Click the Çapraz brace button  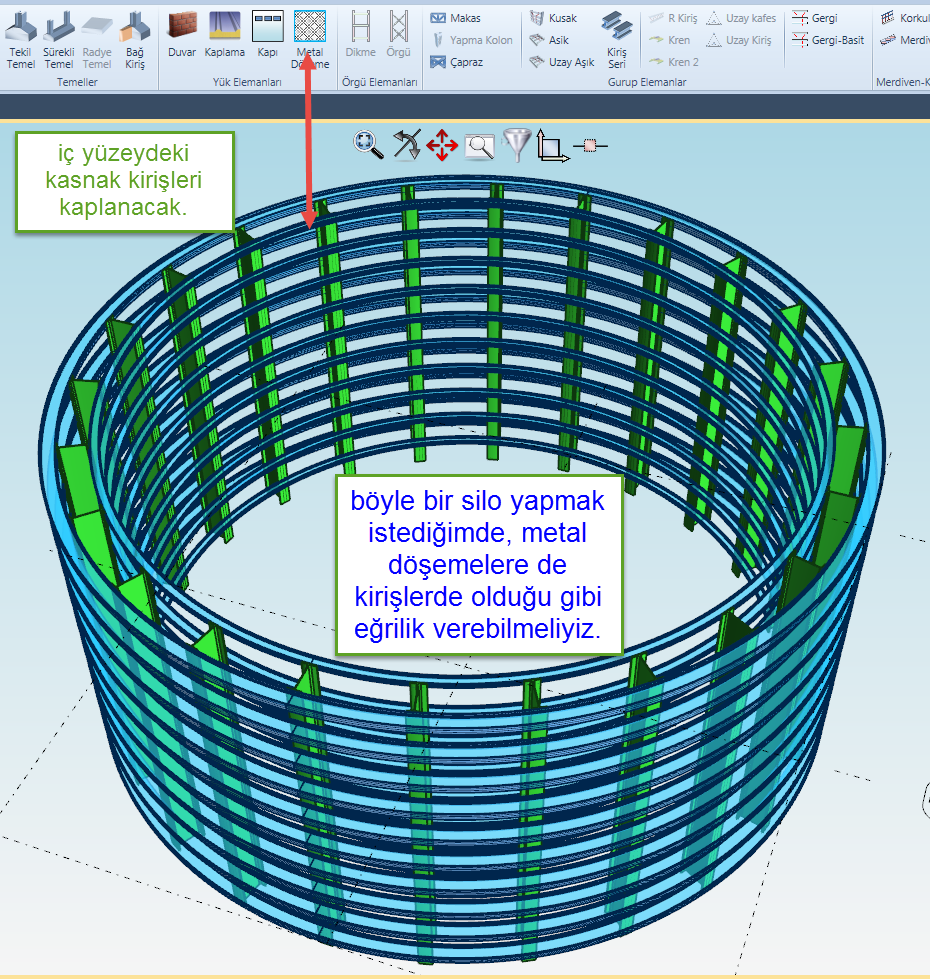(x=456, y=62)
